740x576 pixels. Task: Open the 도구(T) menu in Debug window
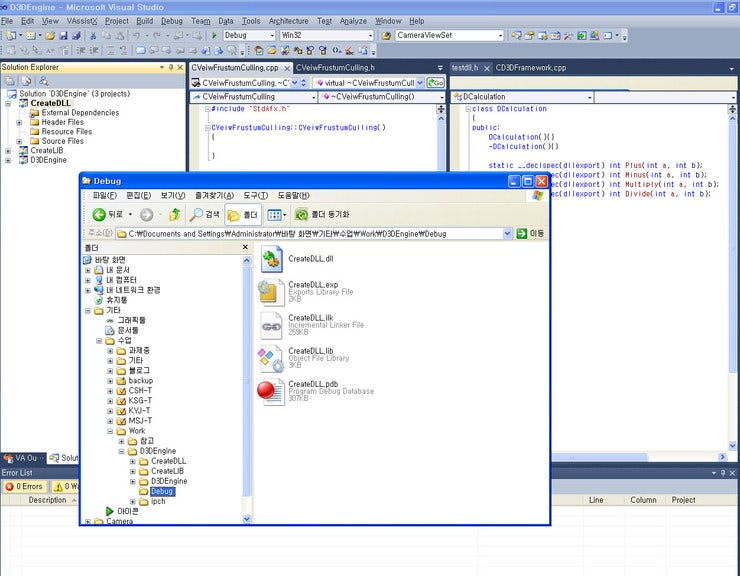[x=255, y=195]
